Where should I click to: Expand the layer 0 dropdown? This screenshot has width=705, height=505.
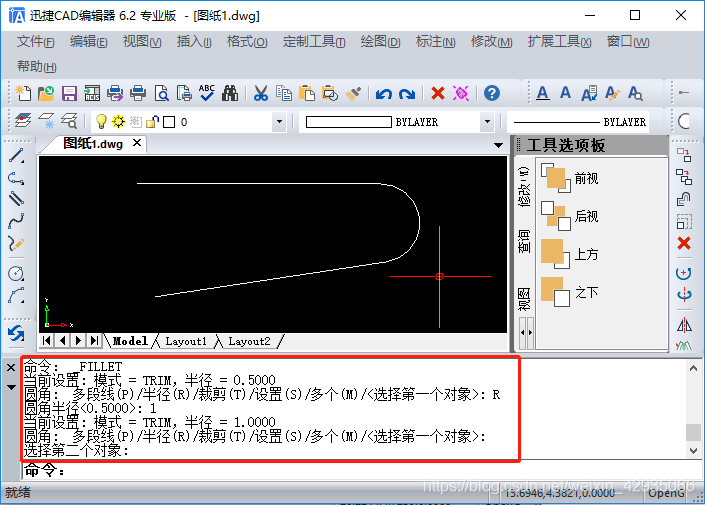pos(279,122)
